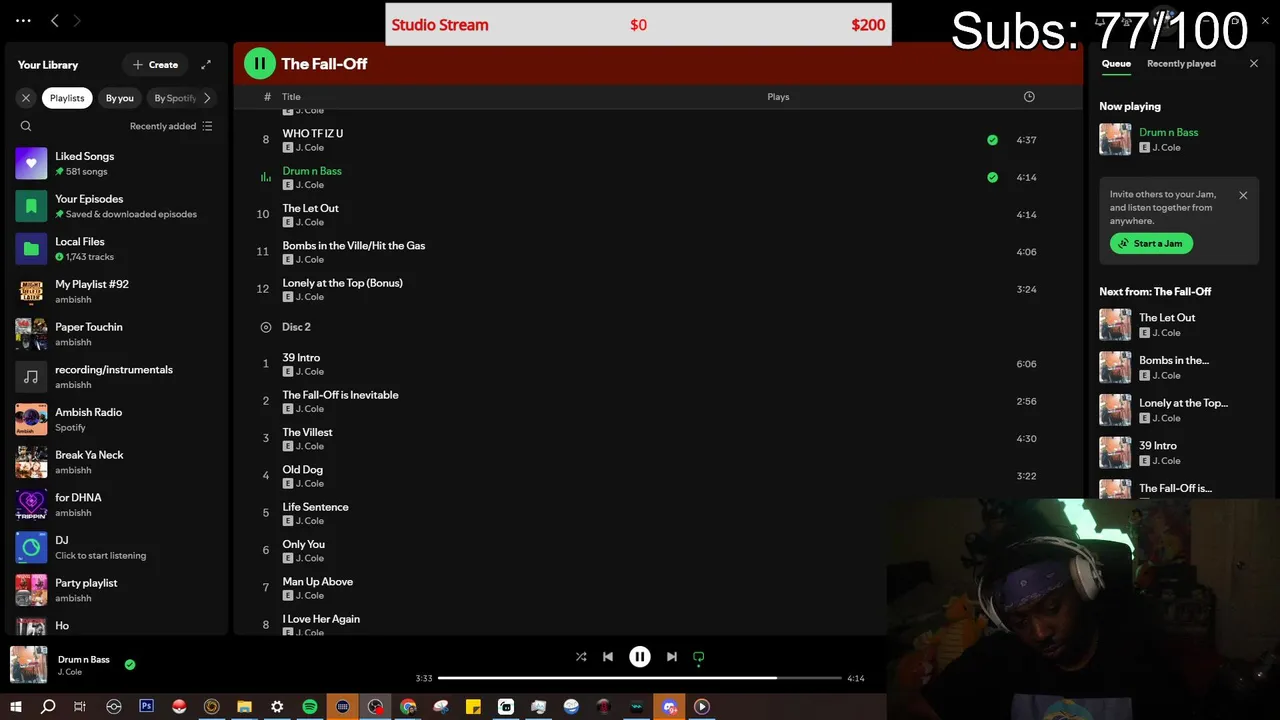The image size is (1280, 720).
Task: Open the Party playlist
Action: pos(115,590)
